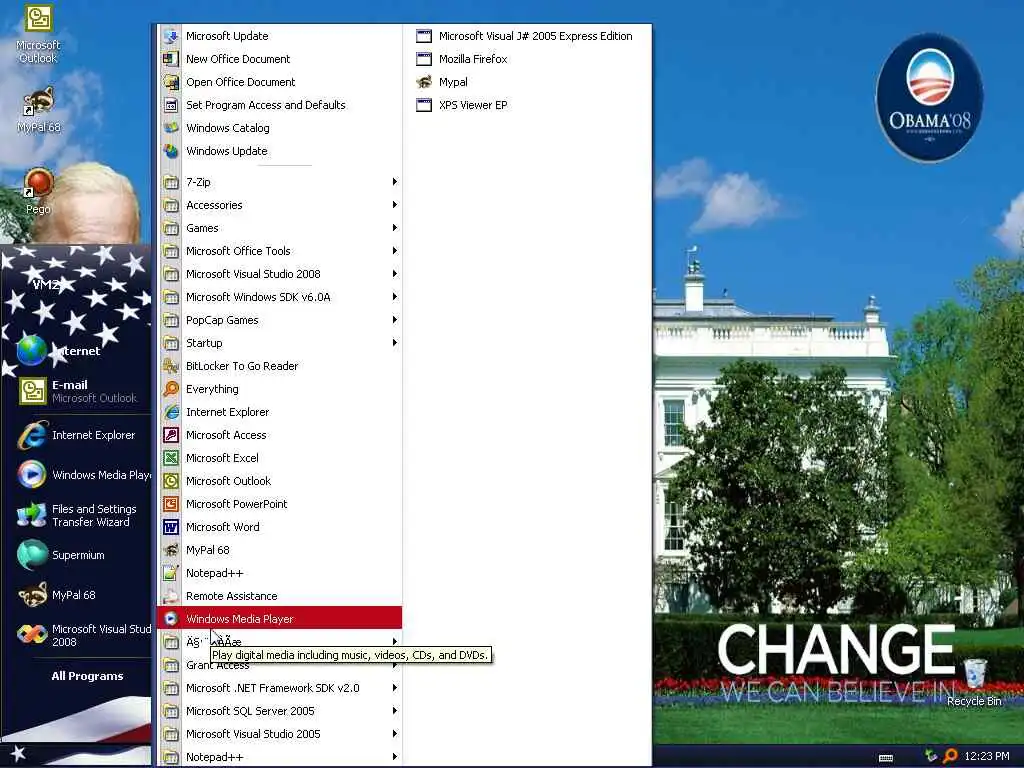Expand Microsoft Visual Studio 2005 folder
The width and height of the screenshot is (1024, 768).
(x=280, y=734)
